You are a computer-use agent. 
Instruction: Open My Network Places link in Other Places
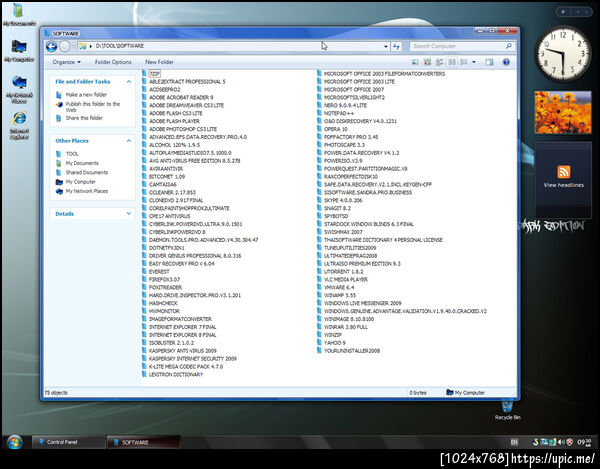tap(87, 191)
